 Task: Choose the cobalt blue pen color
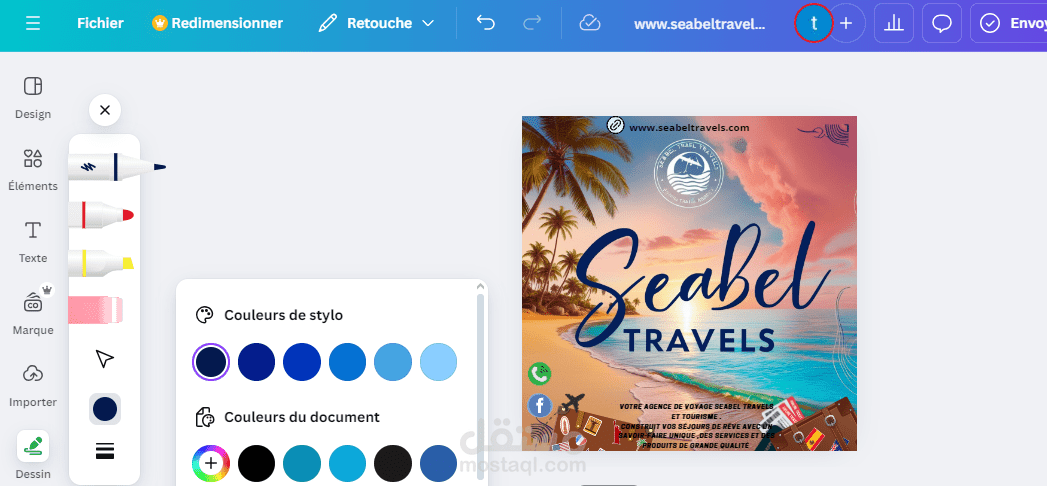click(302, 362)
